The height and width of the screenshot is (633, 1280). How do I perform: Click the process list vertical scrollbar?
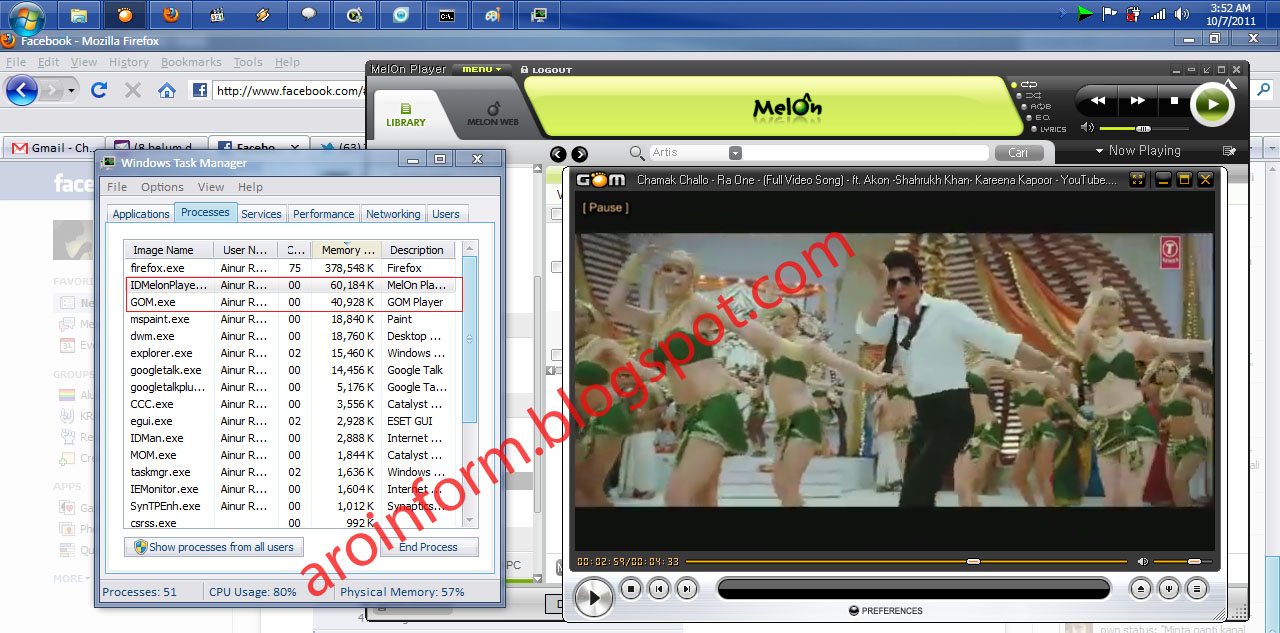[469, 340]
